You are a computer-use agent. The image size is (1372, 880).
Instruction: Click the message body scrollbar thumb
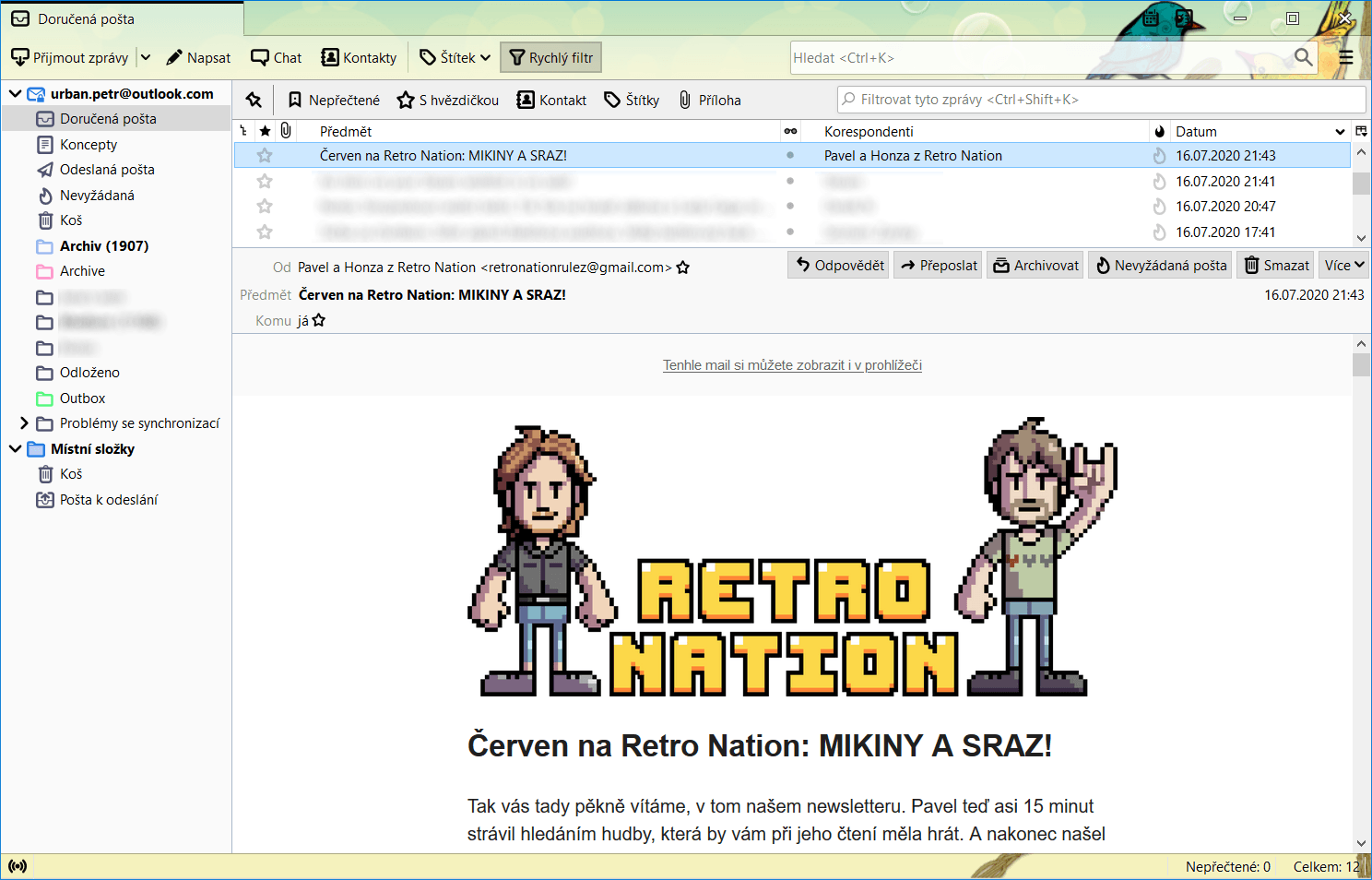click(x=1361, y=365)
